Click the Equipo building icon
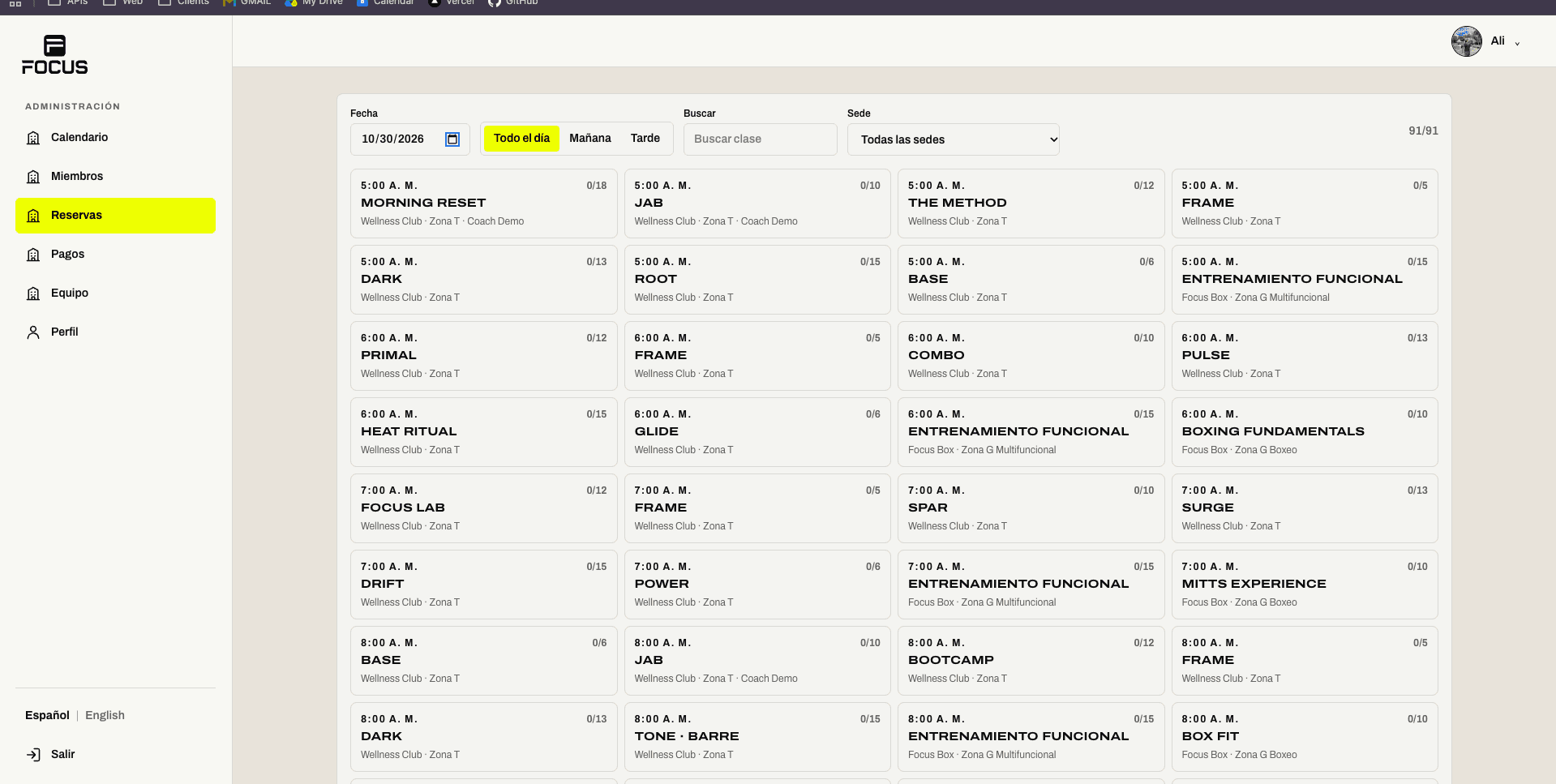Screen dimensions: 1556x784 33,293
